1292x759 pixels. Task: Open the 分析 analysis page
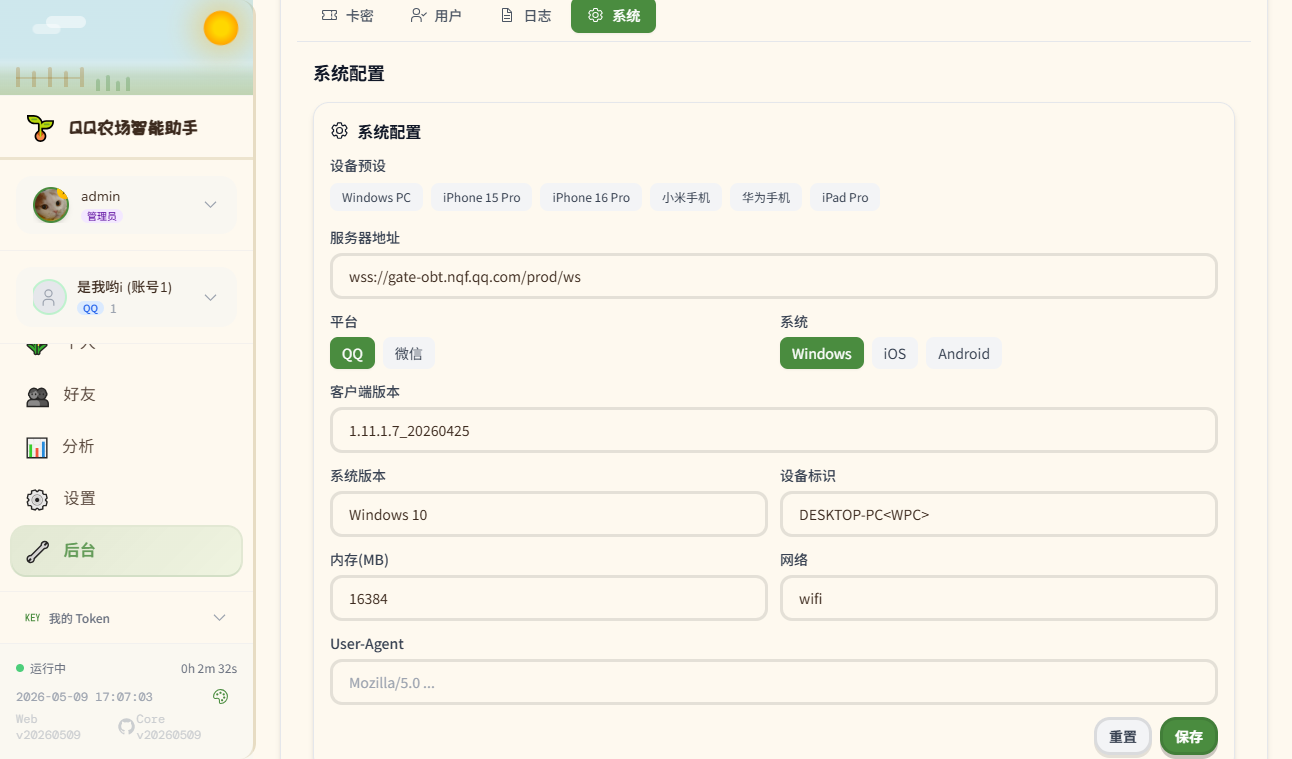pyautogui.click(x=126, y=447)
